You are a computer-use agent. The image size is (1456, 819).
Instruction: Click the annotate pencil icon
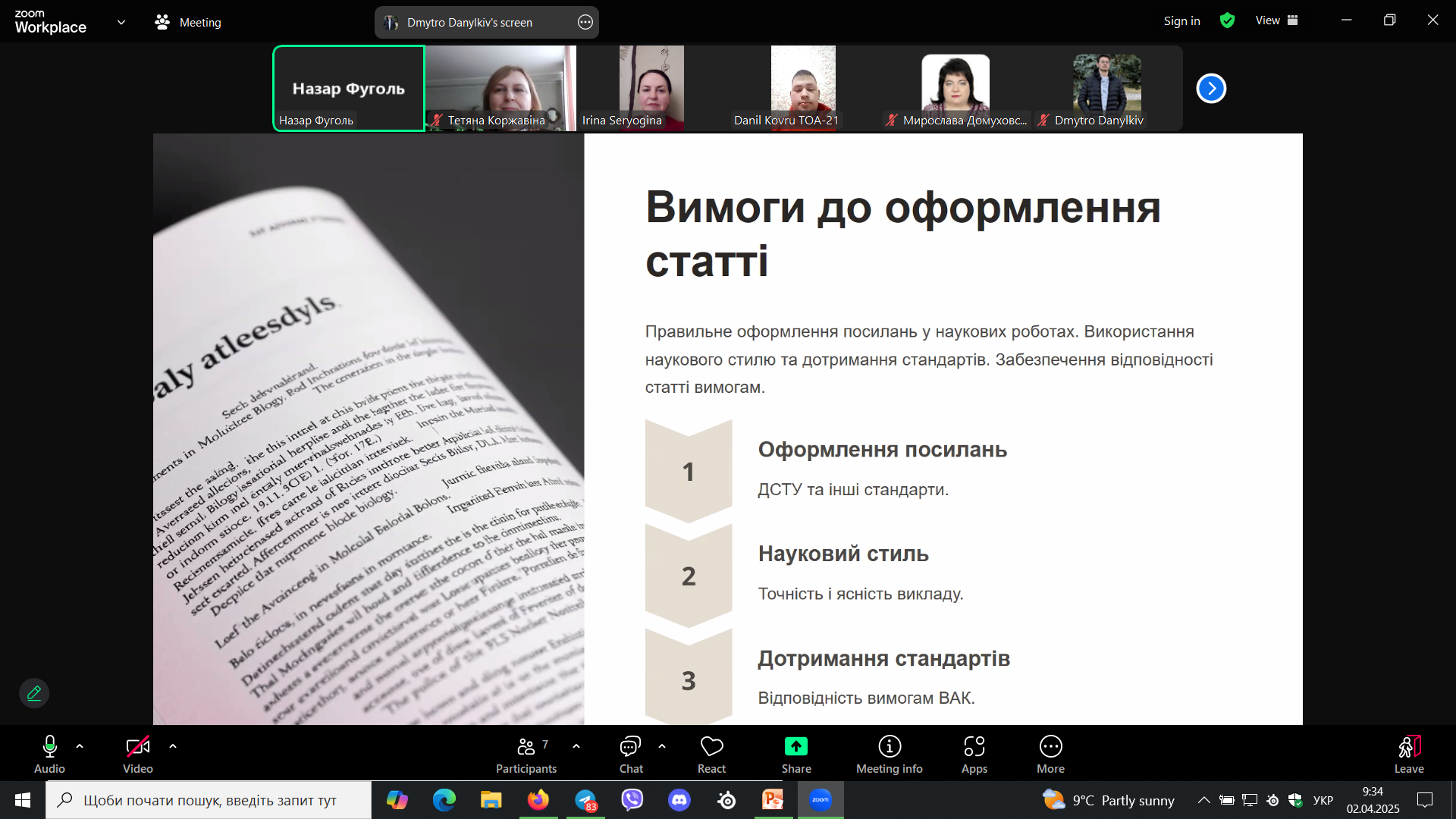(34, 693)
